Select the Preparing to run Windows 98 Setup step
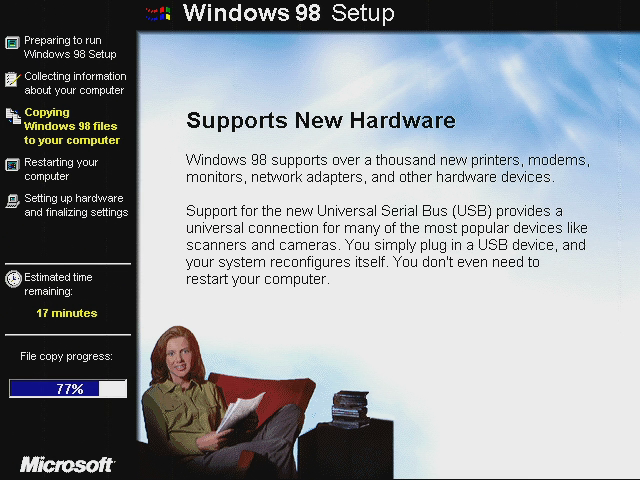Viewport: 640px width, 480px height. [70, 47]
